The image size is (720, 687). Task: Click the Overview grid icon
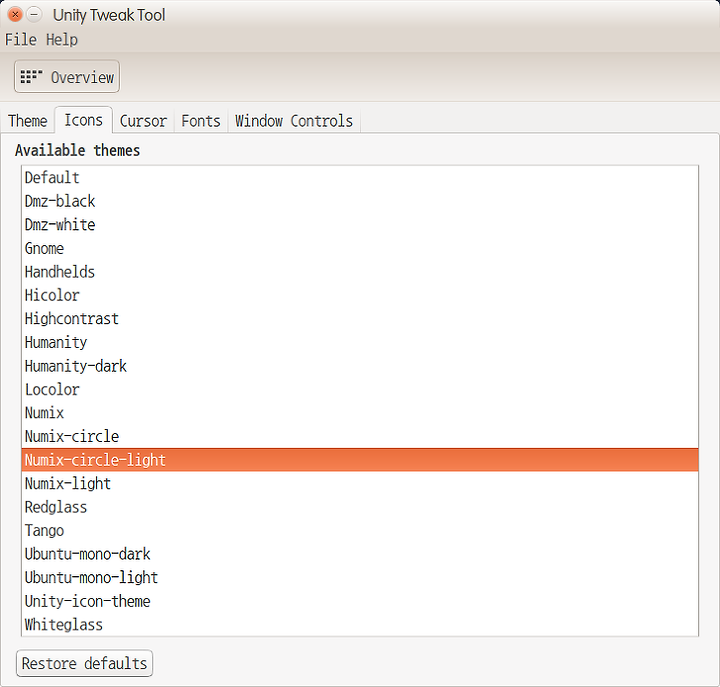click(x=31, y=77)
